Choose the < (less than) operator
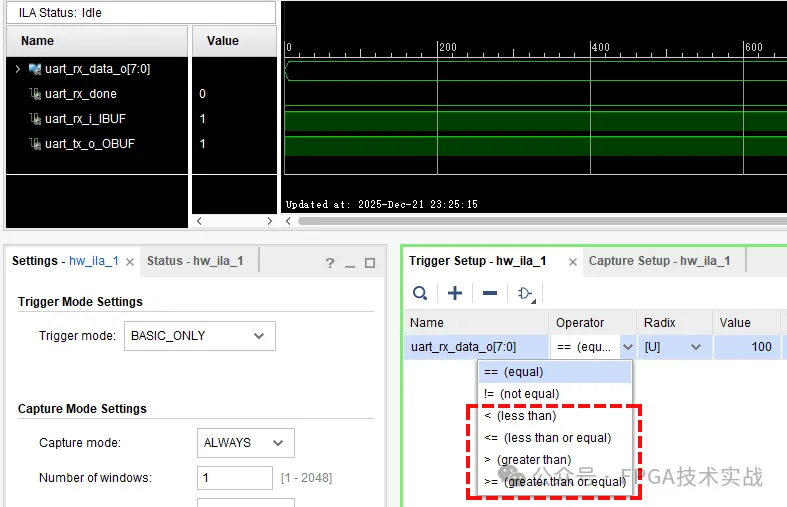Image resolution: width=787 pixels, height=507 pixels. [519, 416]
